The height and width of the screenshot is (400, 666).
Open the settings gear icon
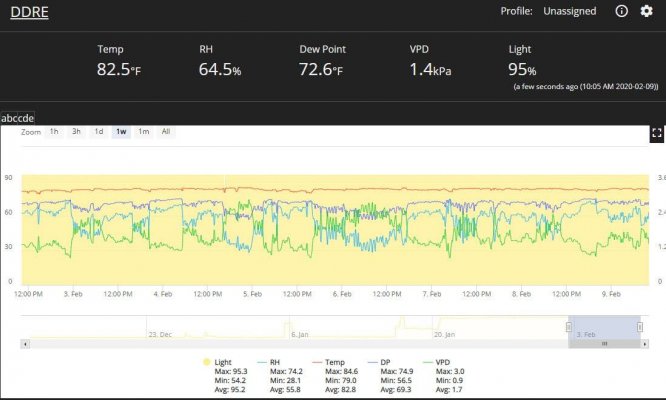646,11
